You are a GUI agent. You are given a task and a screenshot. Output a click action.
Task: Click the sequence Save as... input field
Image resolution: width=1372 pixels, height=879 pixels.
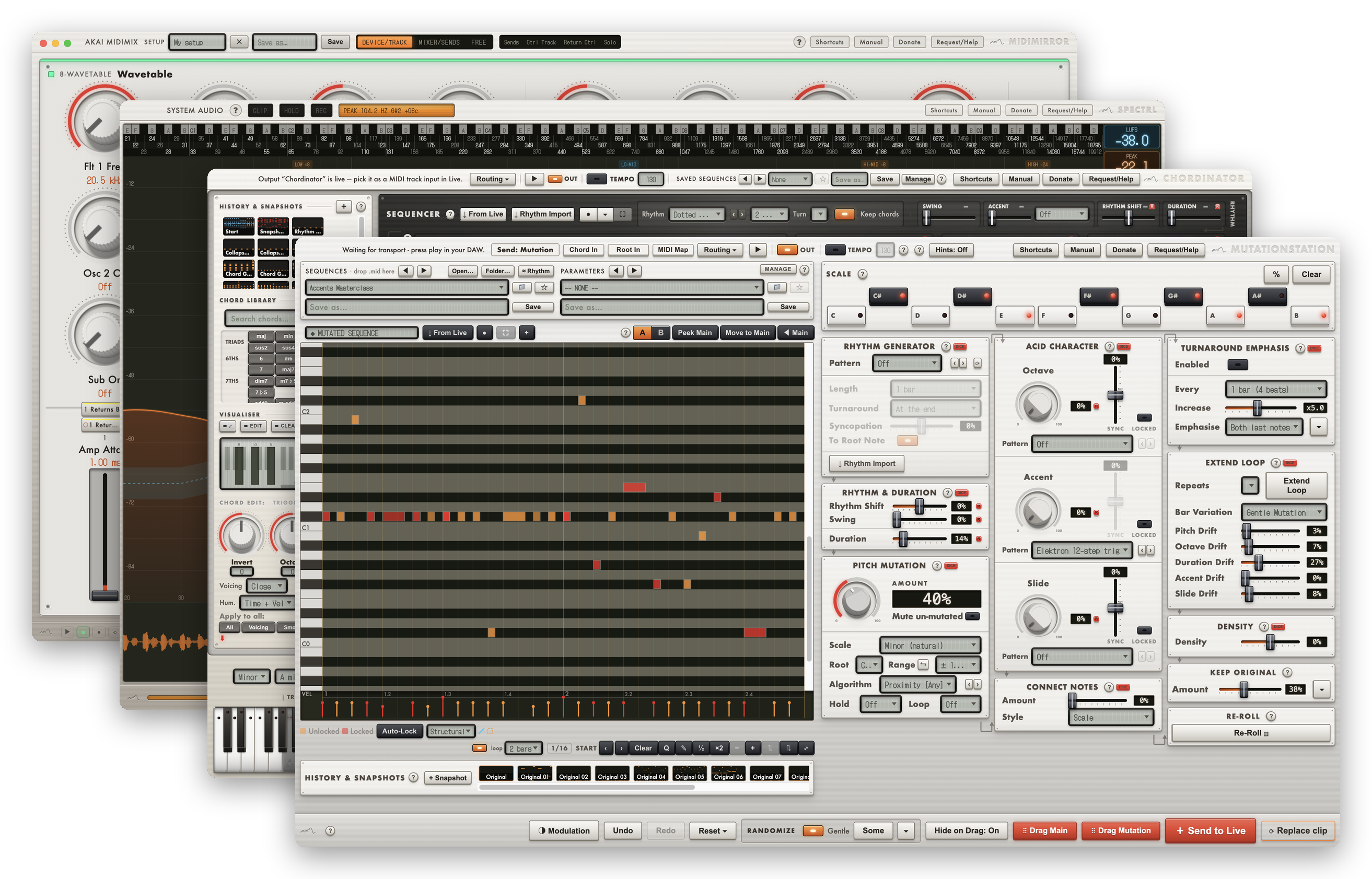click(406, 307)
